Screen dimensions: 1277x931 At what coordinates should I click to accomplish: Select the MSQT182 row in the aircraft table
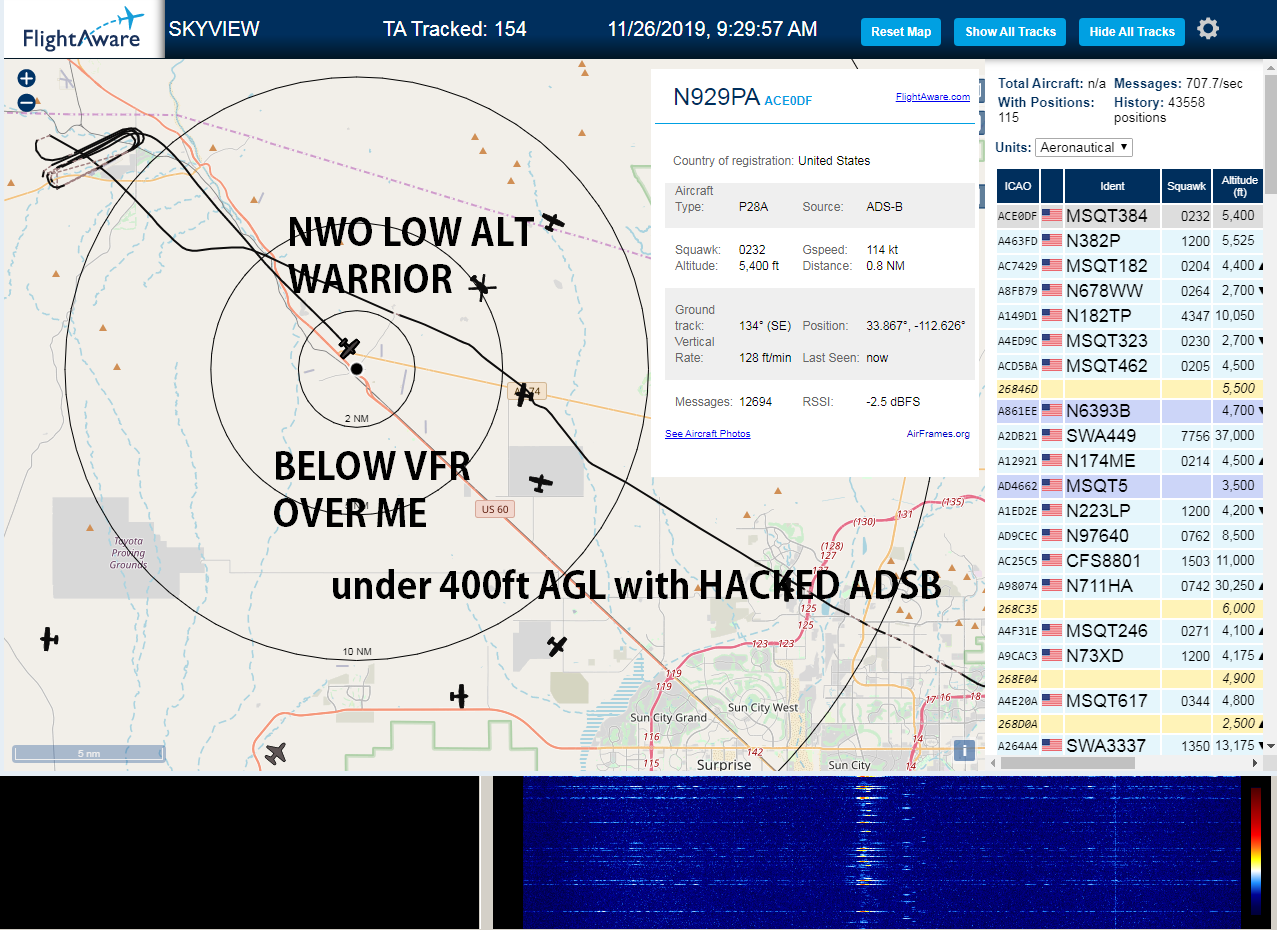pos(1130,266)
